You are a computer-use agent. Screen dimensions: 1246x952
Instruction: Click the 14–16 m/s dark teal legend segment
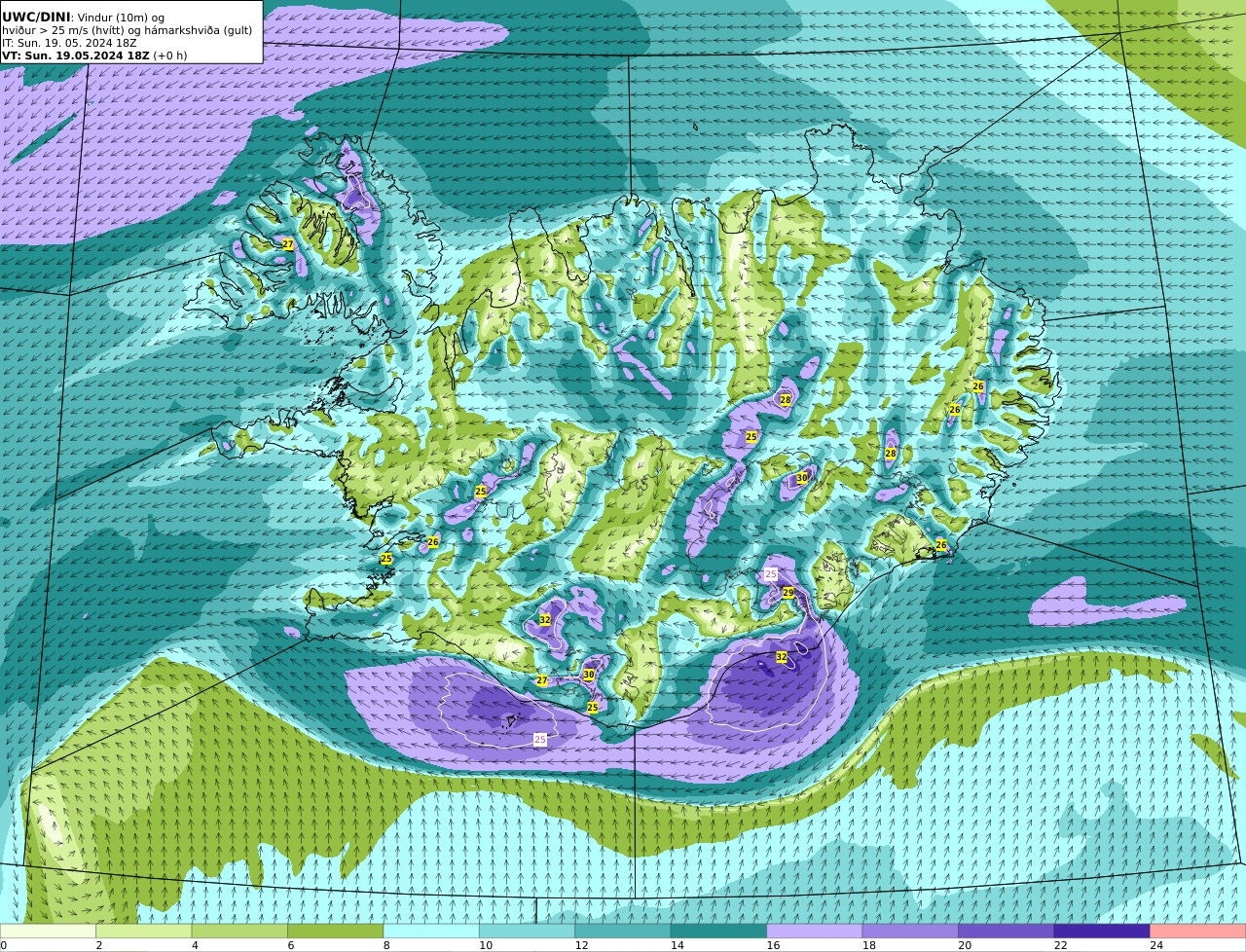(719, 932)
